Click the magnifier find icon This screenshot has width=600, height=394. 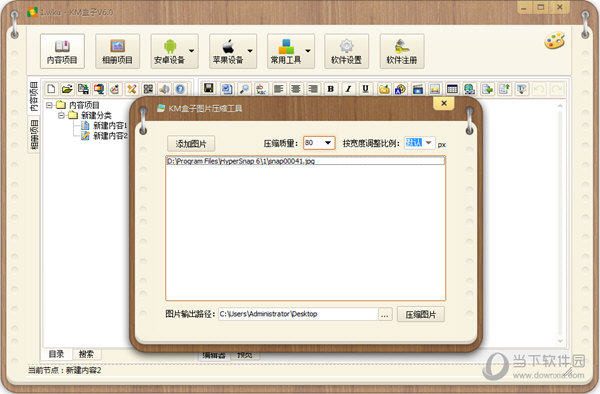244,89
